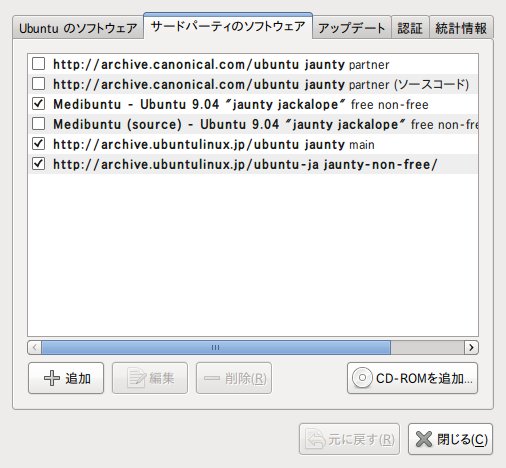Viewport: 506px width, 468px height.
Task: Uncheck ubuntu-ja jaunty-non-free checkbox
Action: coord(39,164)
